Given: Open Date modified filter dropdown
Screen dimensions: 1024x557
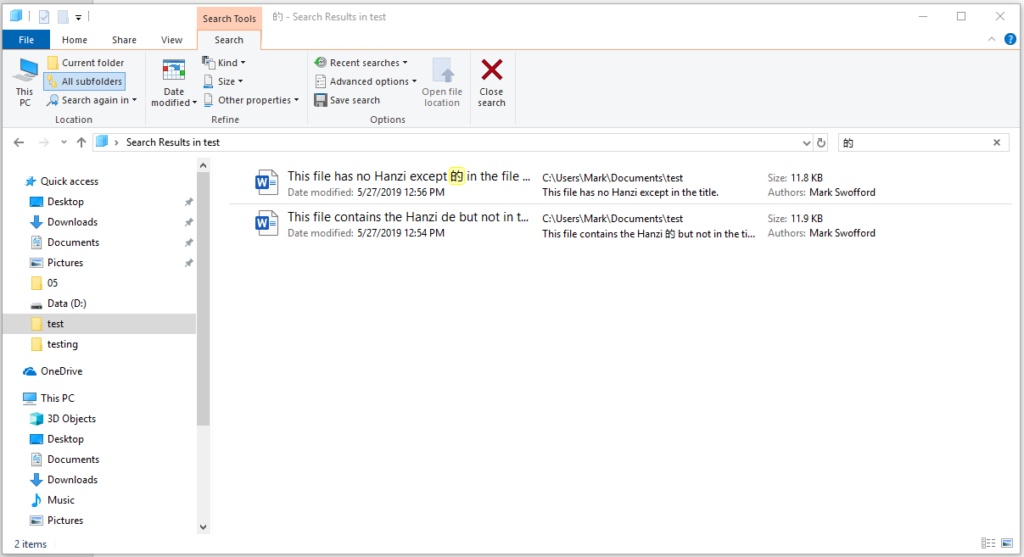Looking at the screenshot, I should [x=174, y=82].
